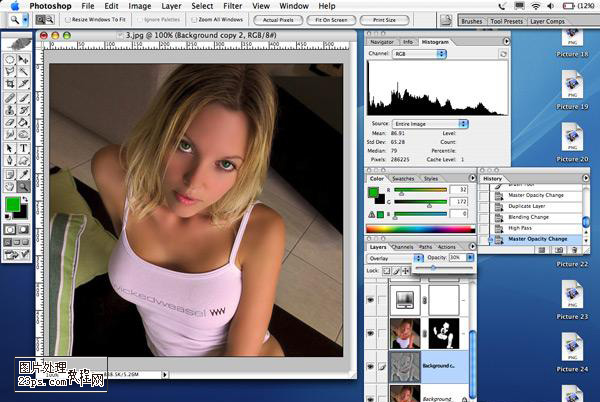The width and height of the screenshot is (600, 402).
Task: Select the Eraser tool
Action: pyautogui.click(x=10, y=122)
